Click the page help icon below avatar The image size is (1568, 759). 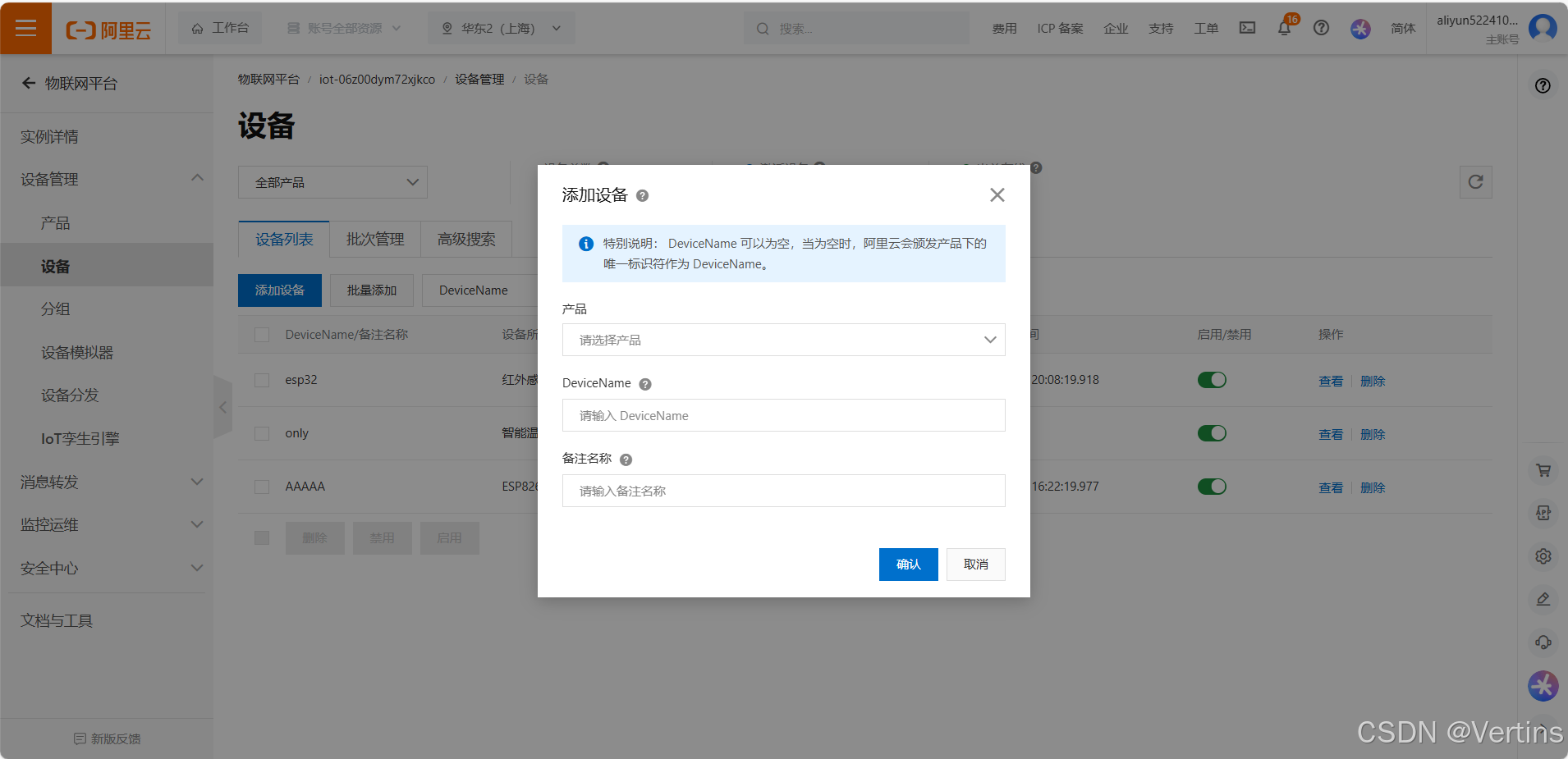(1543, 85)
